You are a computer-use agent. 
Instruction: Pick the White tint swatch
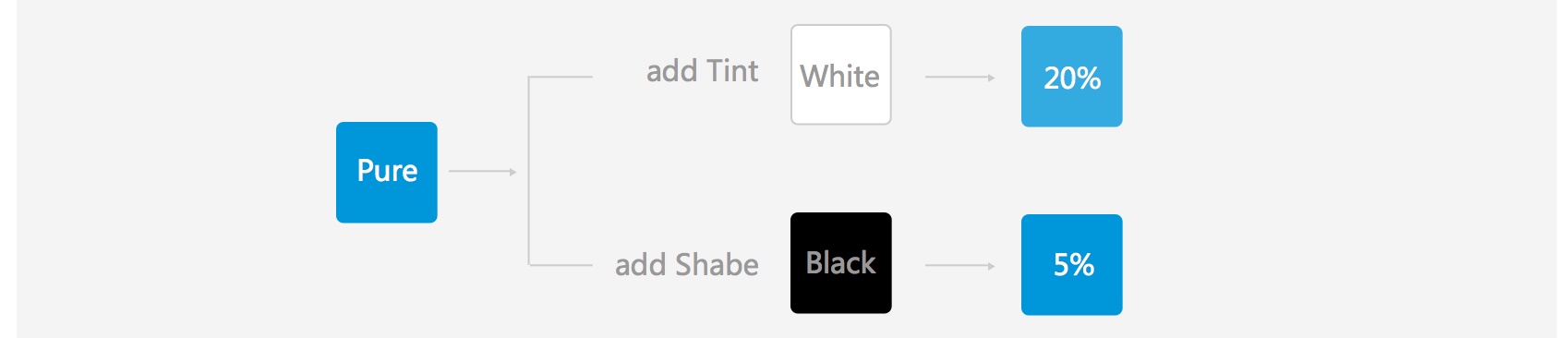tap(841, 75)
